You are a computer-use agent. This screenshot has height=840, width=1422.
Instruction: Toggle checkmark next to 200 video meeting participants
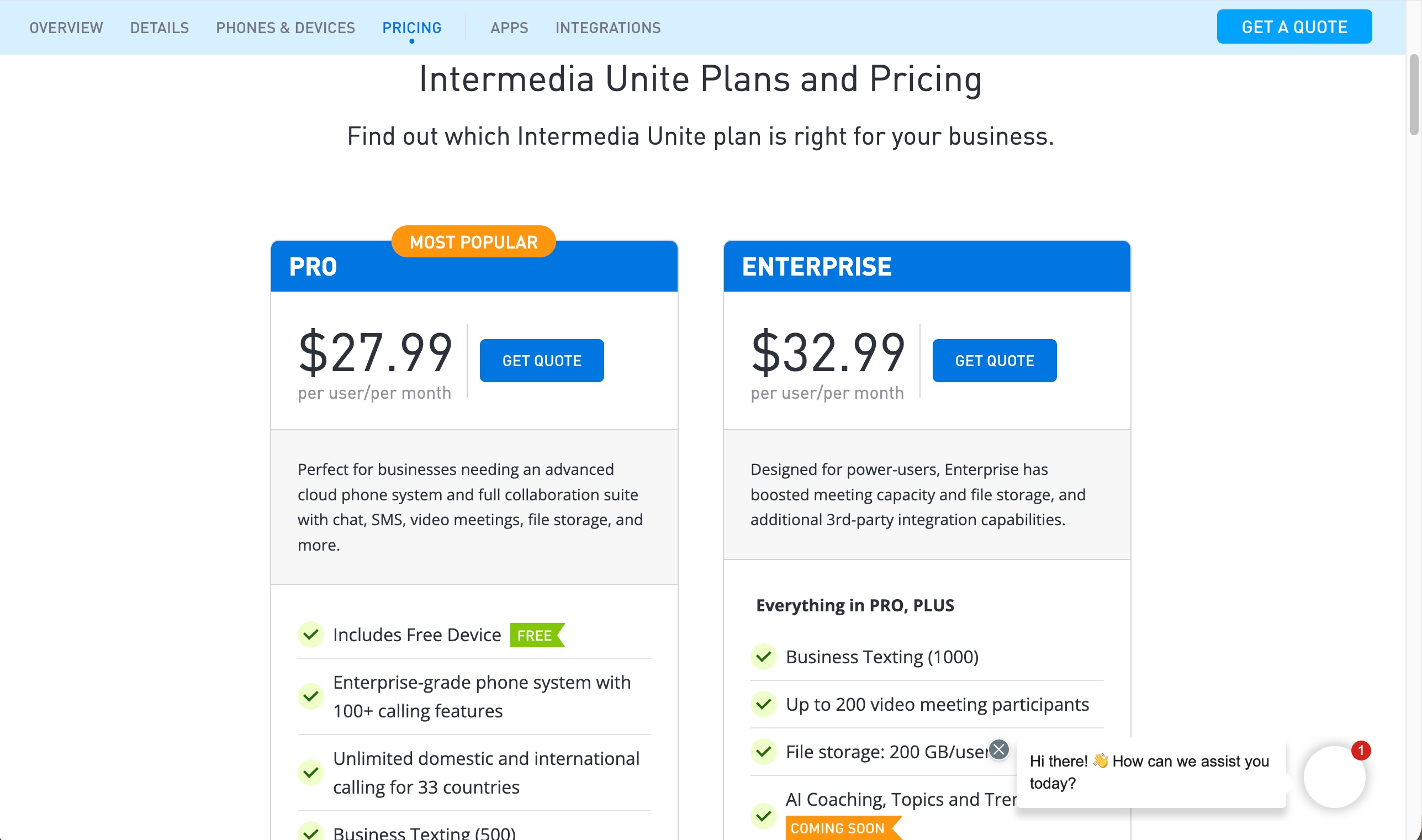(763, 705)
